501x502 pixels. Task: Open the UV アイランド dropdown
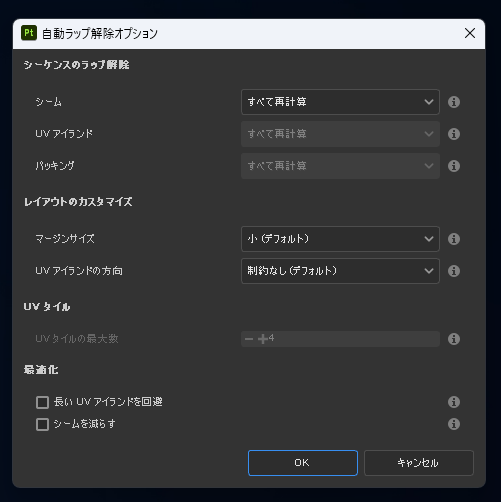[340, 134]
